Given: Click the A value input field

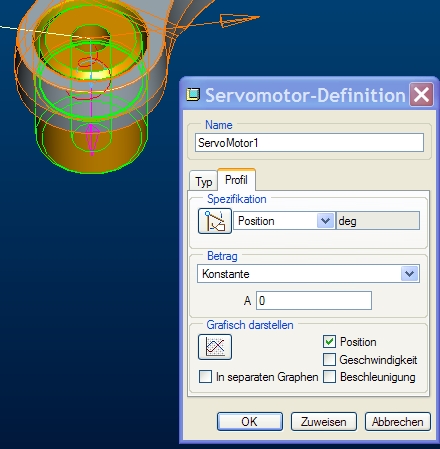Looking at the screenshot, I should coord(314,300).
